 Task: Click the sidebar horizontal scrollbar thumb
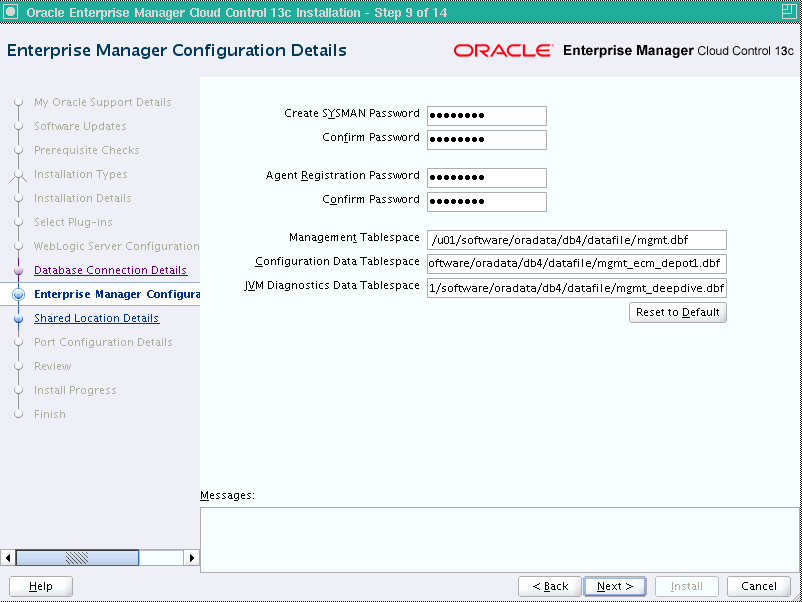77,558
